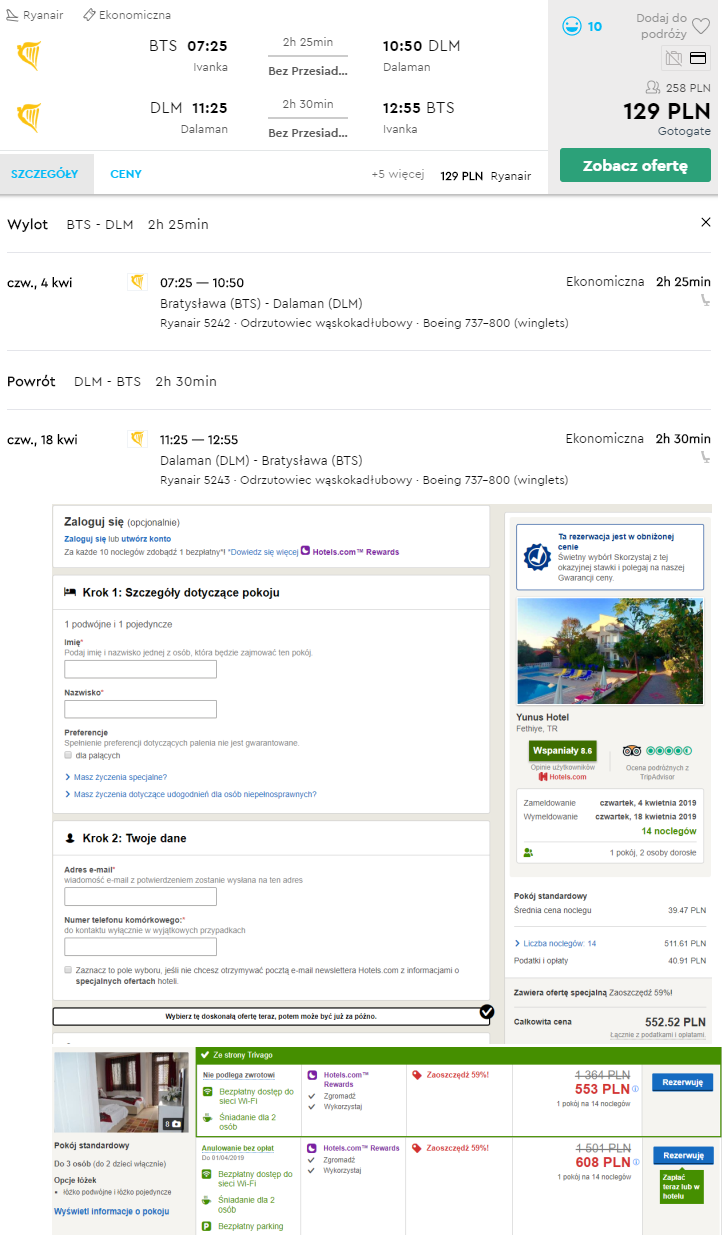Click the '14 noclegów' text in booking summary

click(668, 831)
